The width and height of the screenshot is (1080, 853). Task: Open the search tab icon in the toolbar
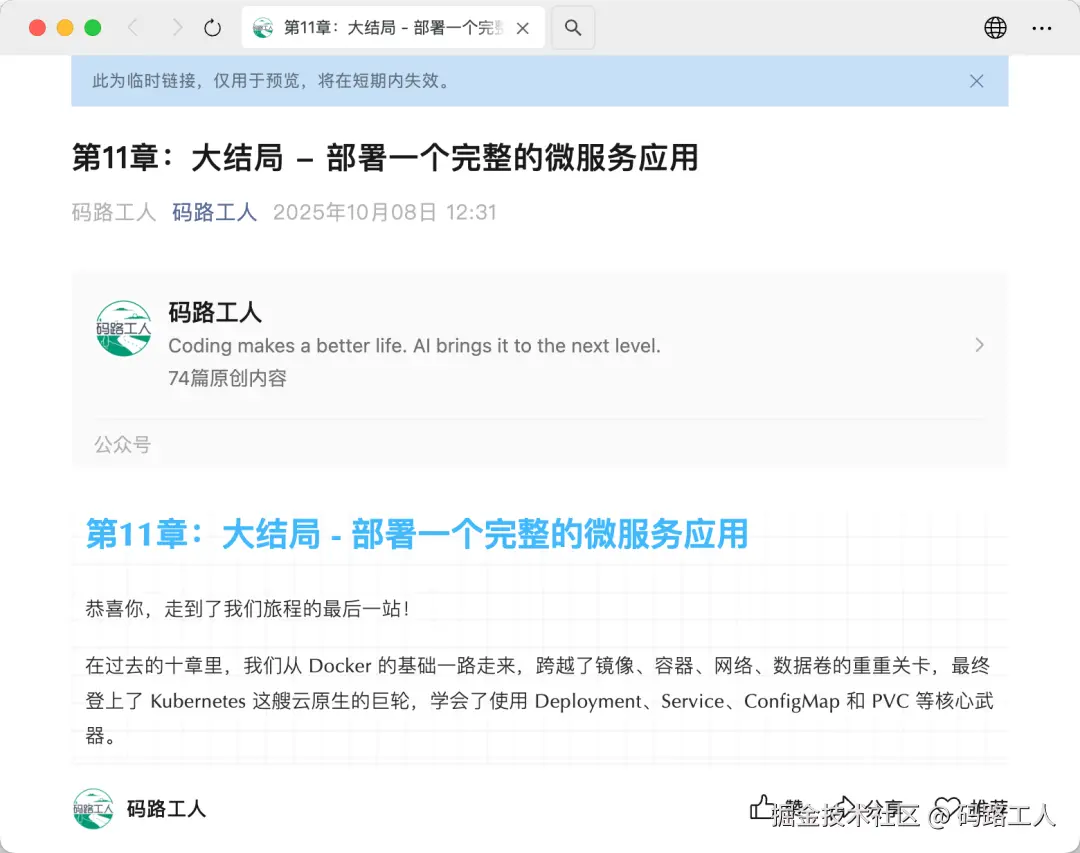pos(573,28)
